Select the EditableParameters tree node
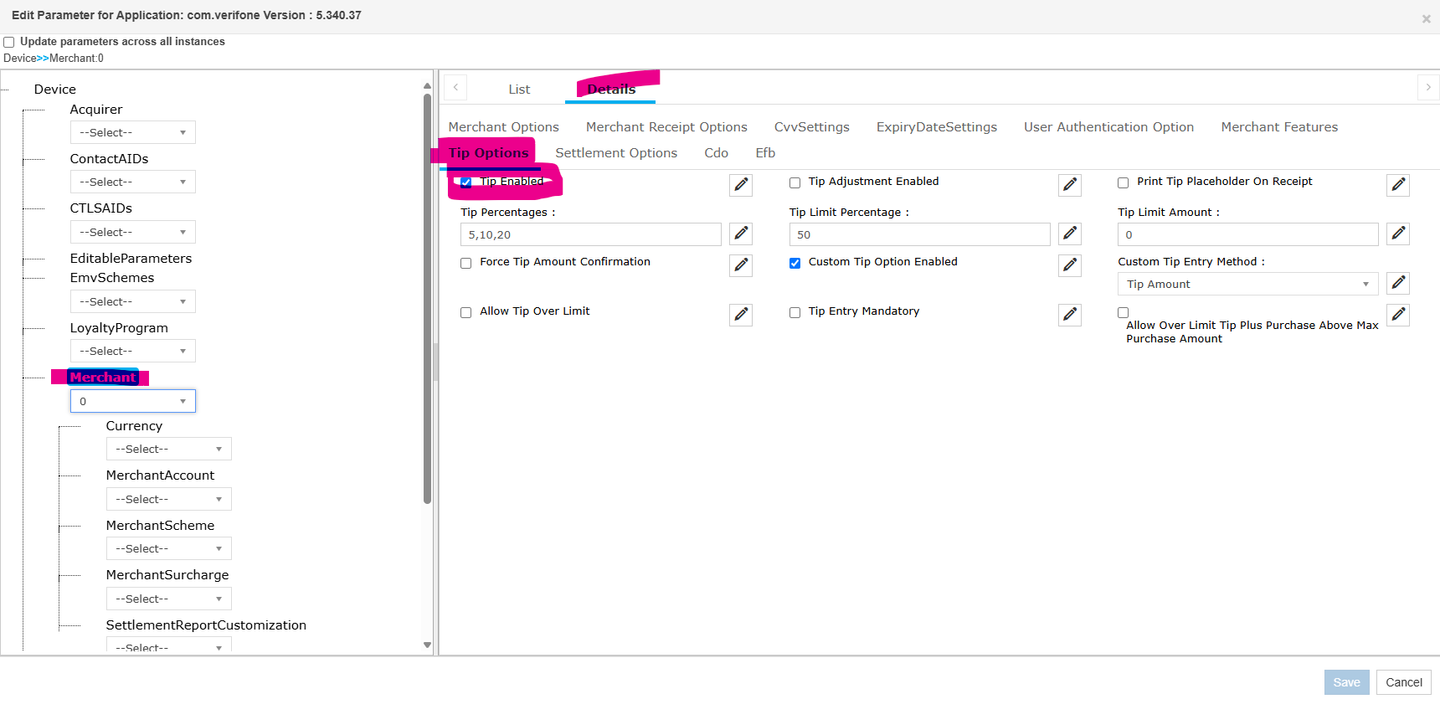This screenshot has height=704, width=1440. click(x=131, y=258)
